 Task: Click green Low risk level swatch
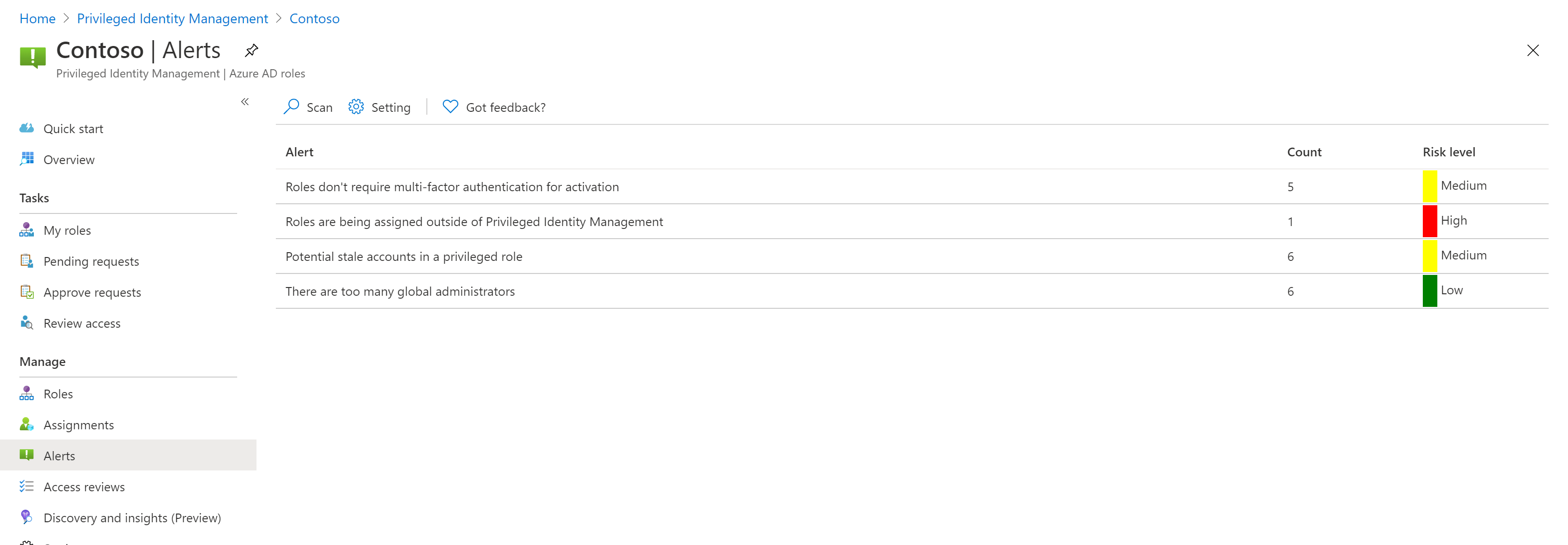tap(1430, 291)
